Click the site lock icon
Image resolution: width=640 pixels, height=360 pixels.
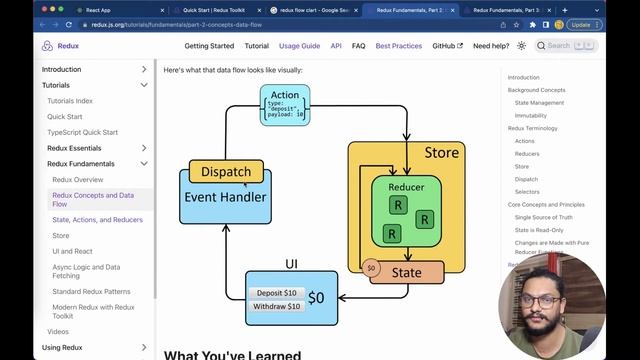(x=84, y=25)
